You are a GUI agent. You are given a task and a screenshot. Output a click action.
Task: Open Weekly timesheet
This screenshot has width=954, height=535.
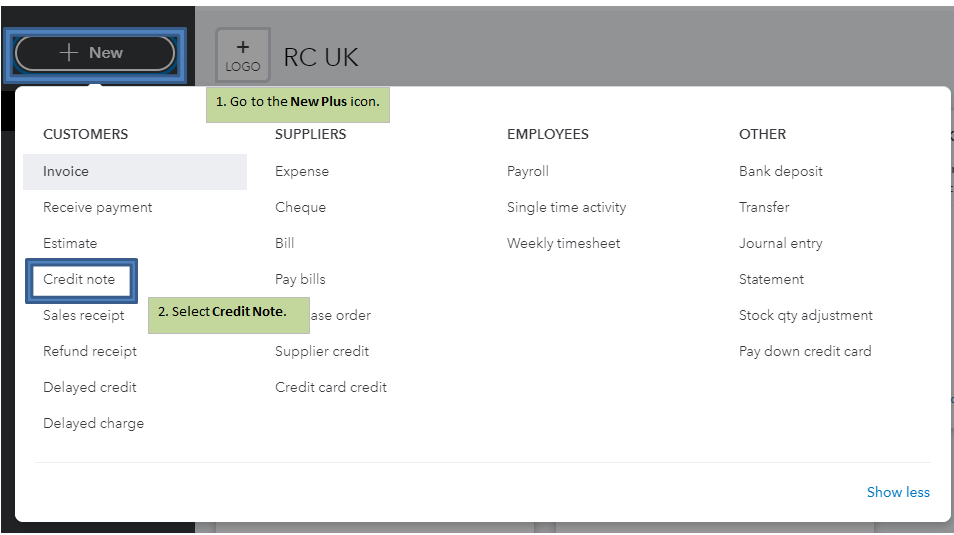pos(563,243)
